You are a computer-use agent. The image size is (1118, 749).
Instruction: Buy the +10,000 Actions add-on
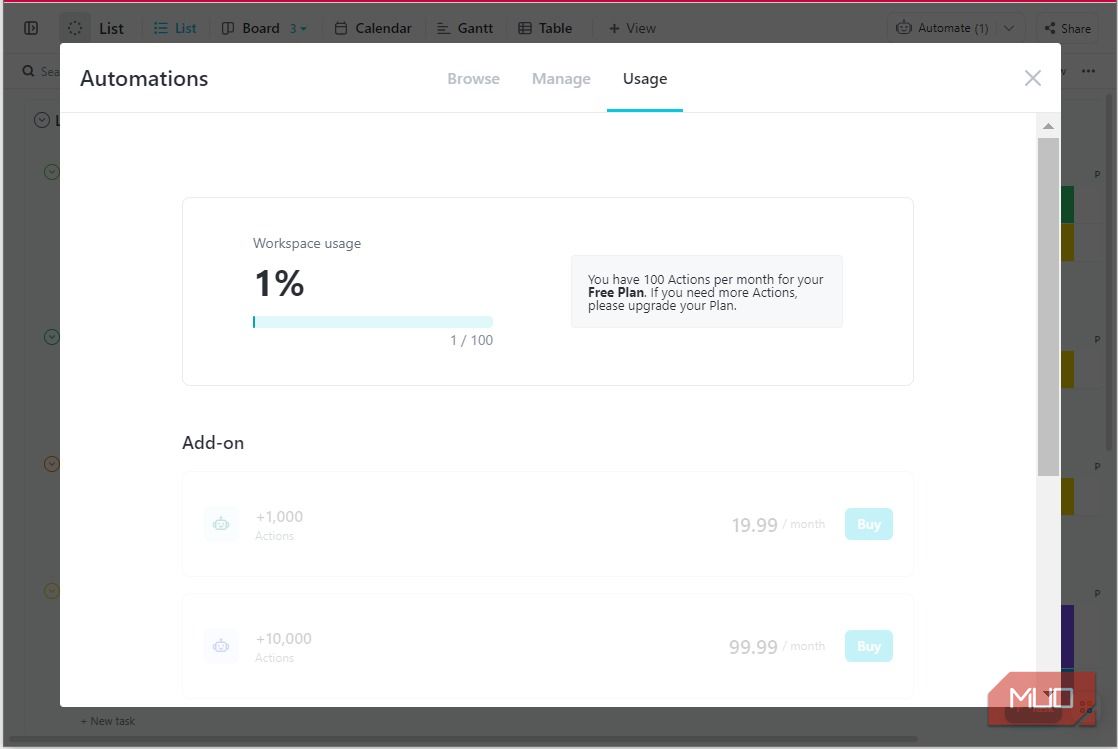(868, 646)
